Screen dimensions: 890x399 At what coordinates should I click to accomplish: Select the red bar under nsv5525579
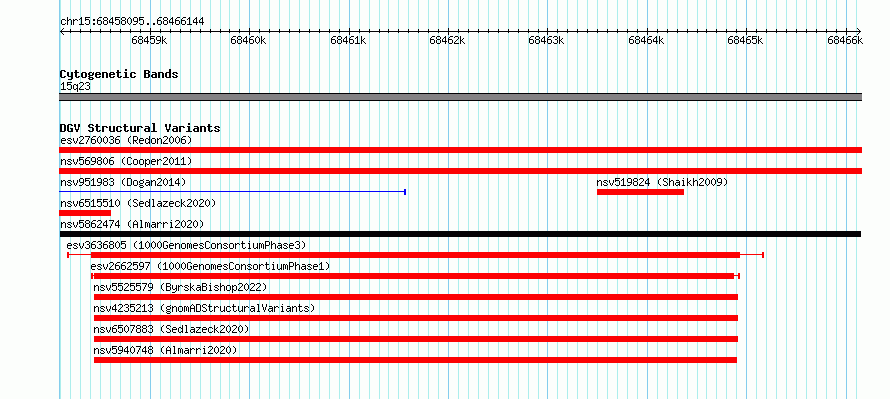point(415,297)
